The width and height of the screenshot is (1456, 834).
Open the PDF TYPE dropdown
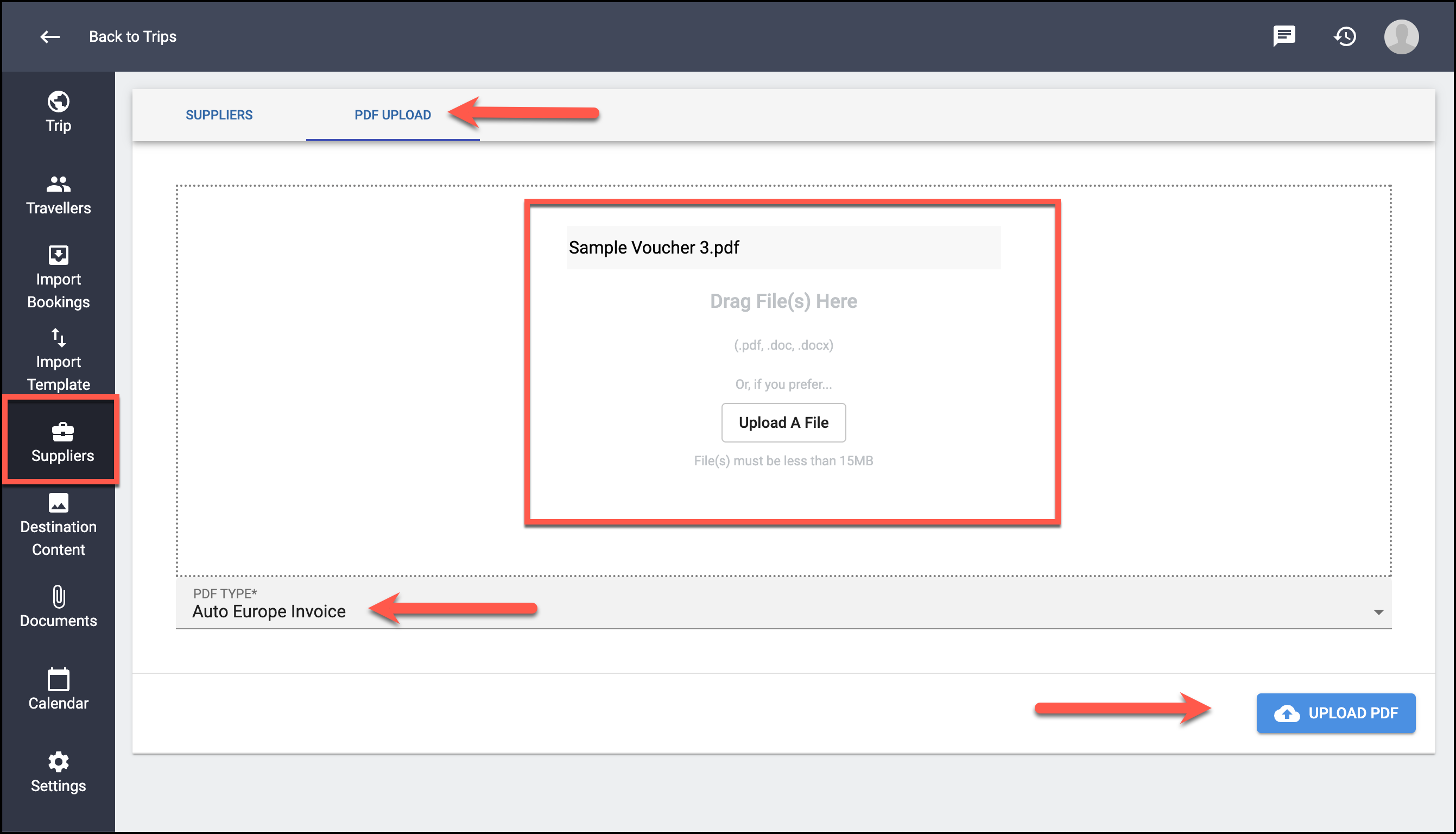click(783, 604)
